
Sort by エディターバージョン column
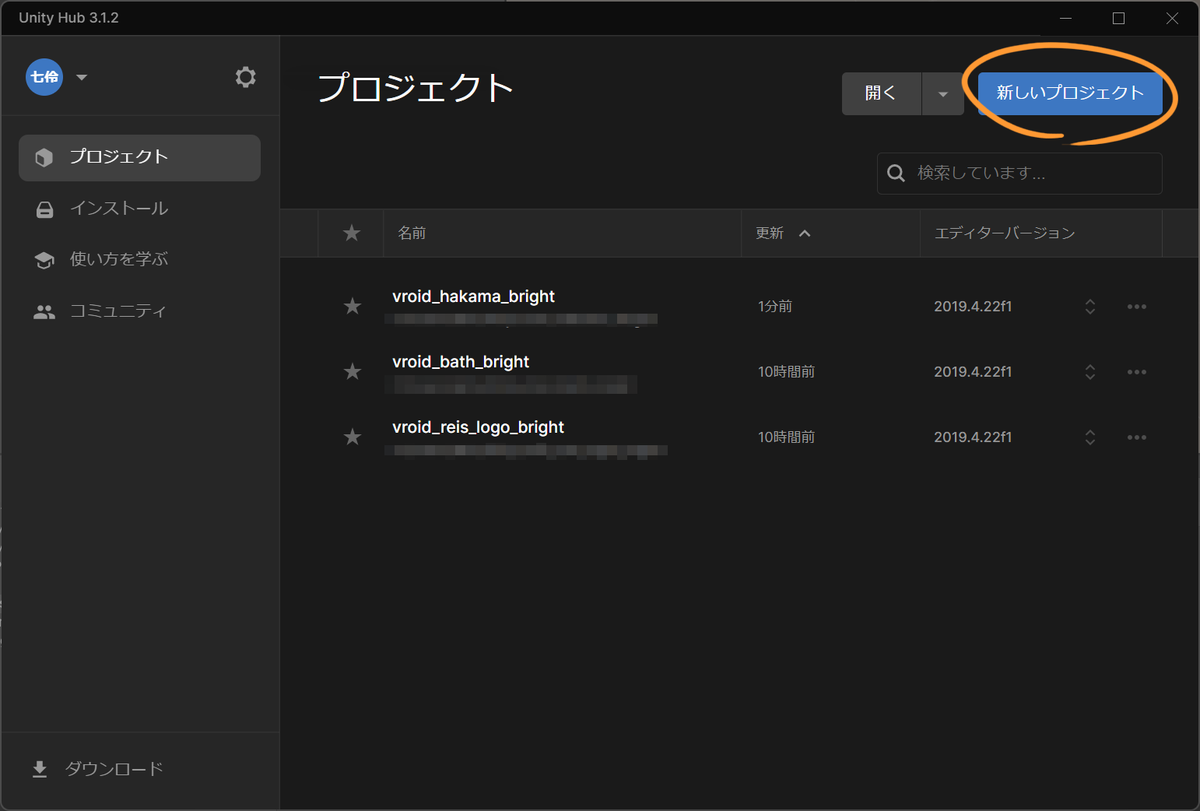click(1004, 233)
